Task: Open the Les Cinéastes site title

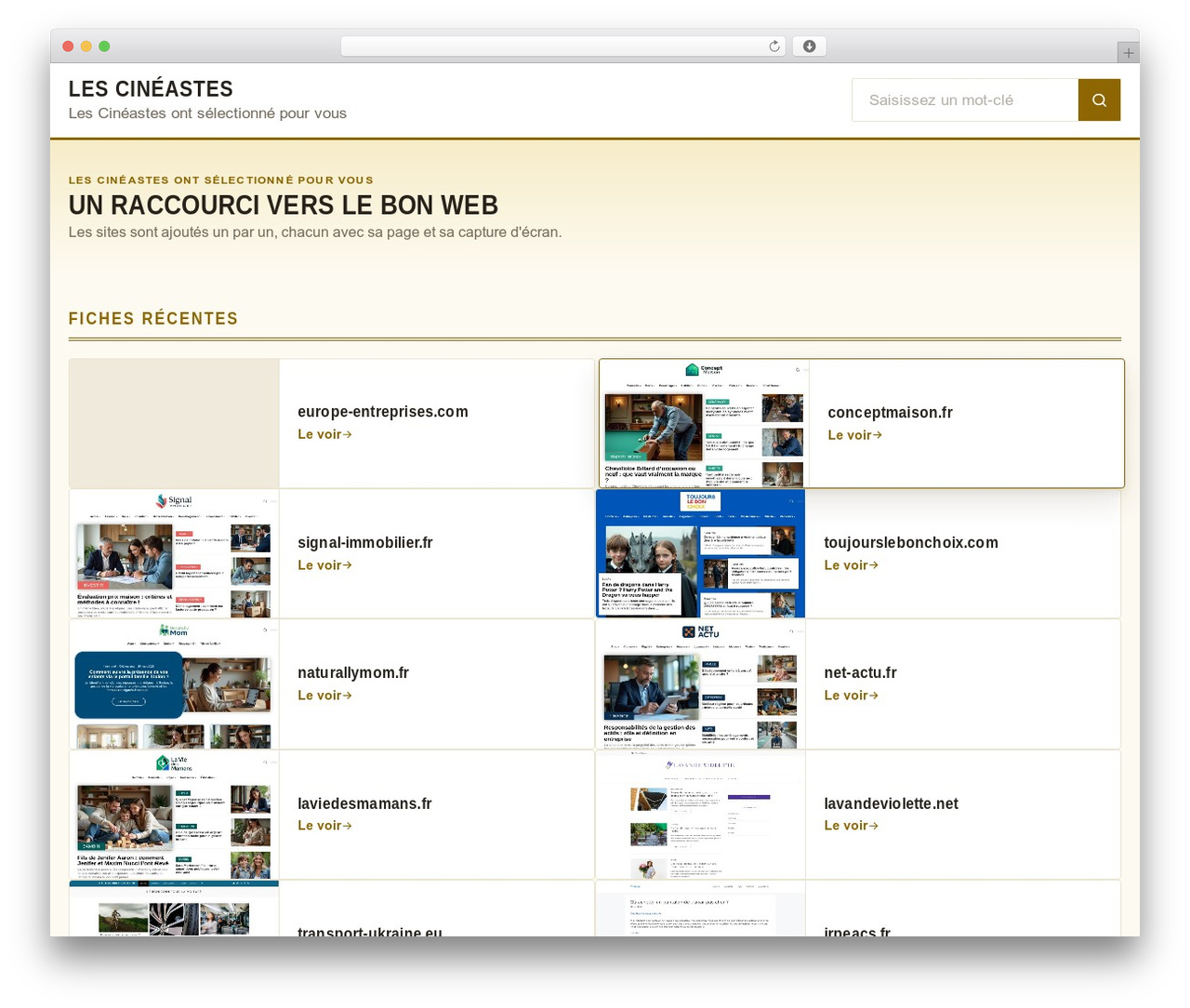Action: (151, 88)
